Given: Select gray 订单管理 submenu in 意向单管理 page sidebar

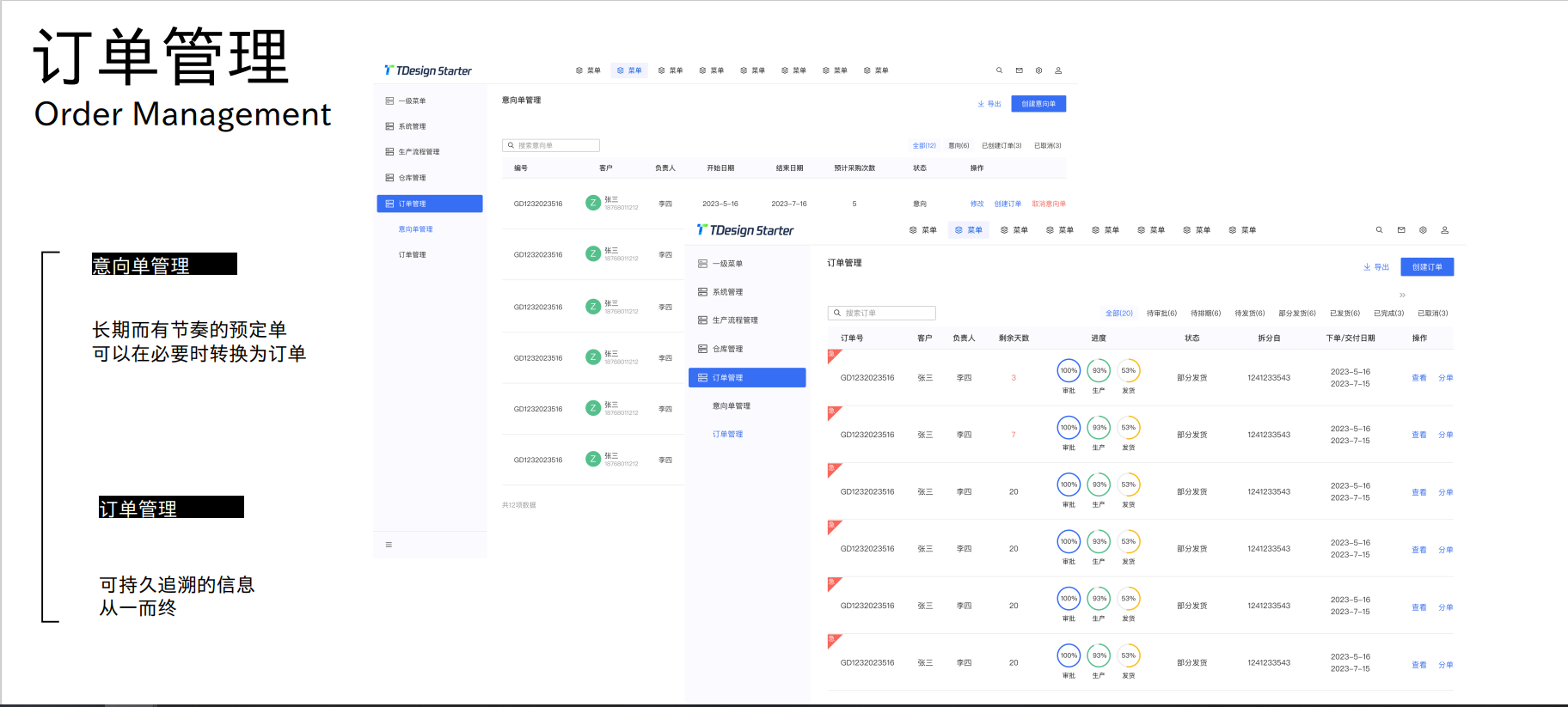Looking at the screenshot, I should [412, 255].
